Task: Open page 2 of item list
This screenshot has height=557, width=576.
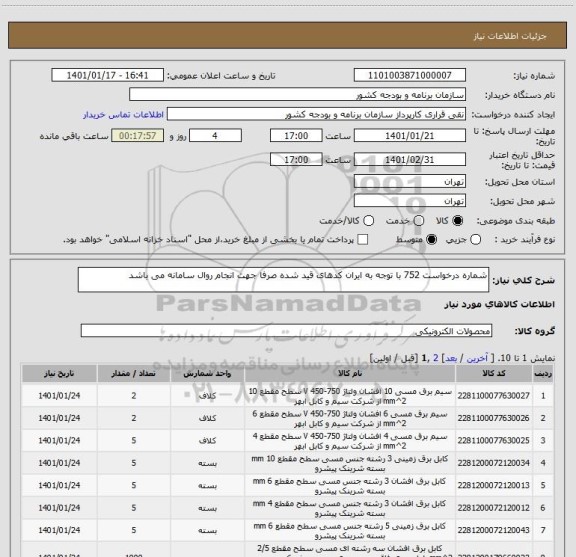Action: (x=436, y=358)
